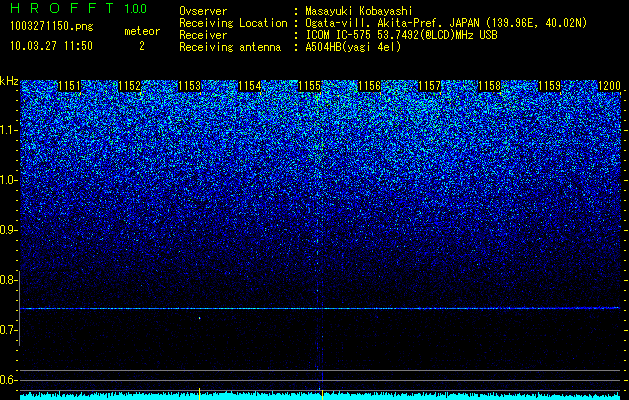This screenshot has height=400, width=629.
Task: Click the observer name Masayuki Kobayashi
Action: pyautogui.click(x=358, y=11)
